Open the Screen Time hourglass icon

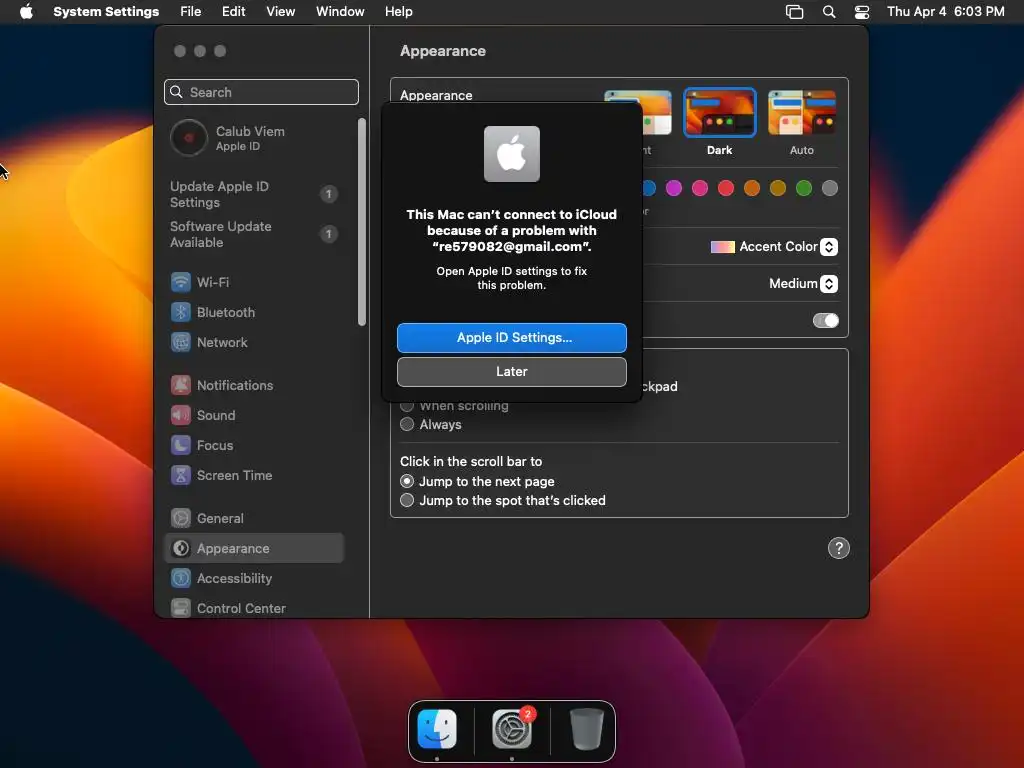click(181, 475)
